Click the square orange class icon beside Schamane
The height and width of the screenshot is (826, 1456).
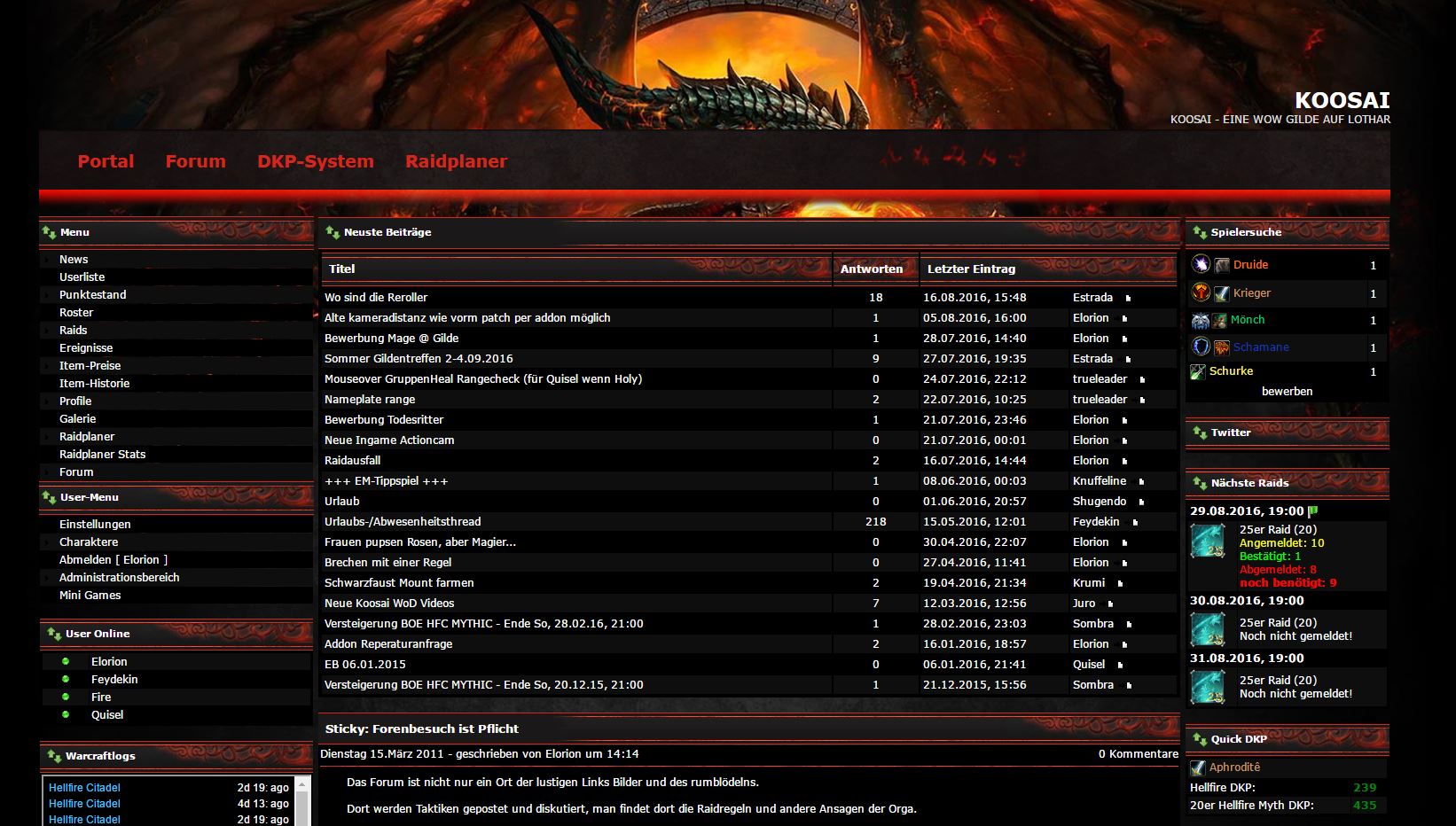coord(1222,347)
